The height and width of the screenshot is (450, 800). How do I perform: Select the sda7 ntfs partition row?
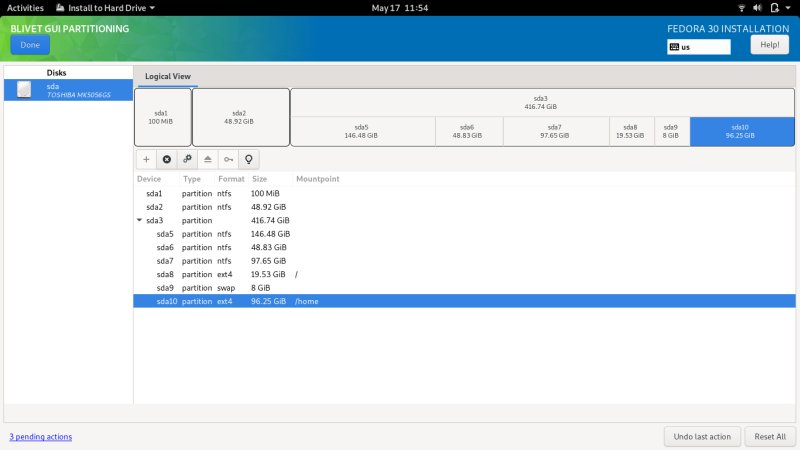coord(464,261)
